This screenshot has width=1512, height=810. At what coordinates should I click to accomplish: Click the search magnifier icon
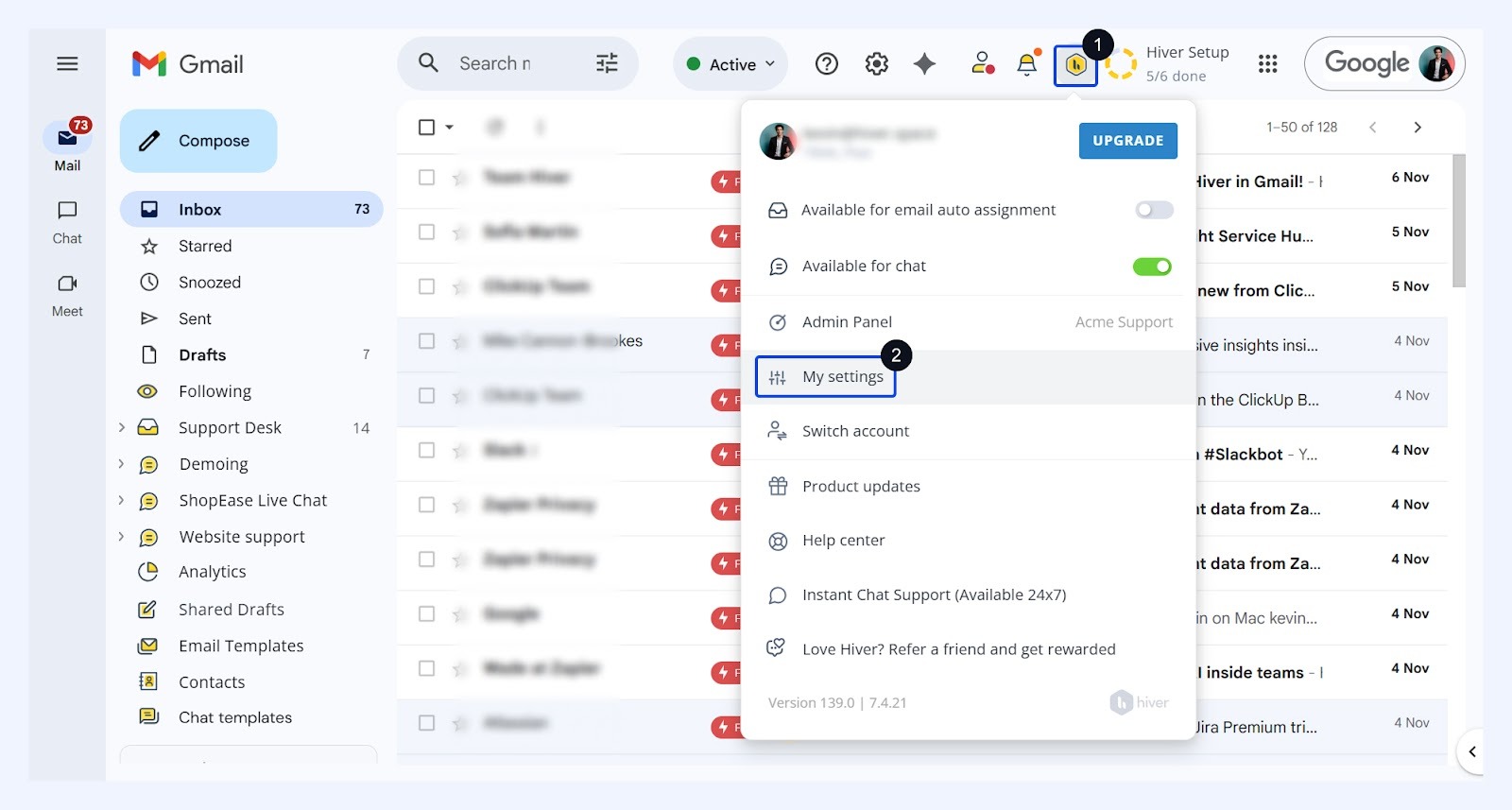pos(429,63)
